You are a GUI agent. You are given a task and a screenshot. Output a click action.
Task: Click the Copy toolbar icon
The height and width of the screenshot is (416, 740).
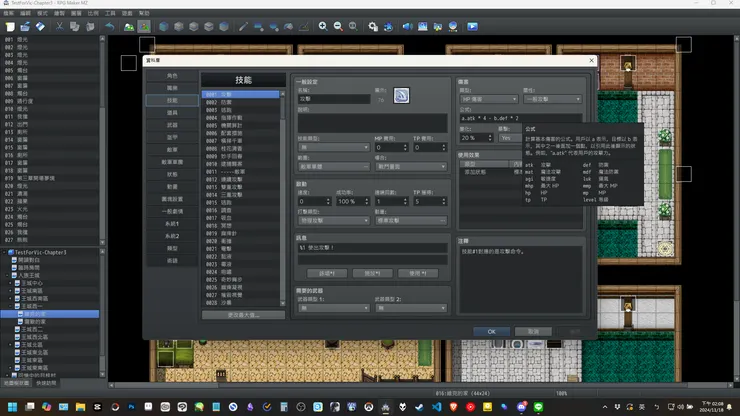(x=75, y=26)
